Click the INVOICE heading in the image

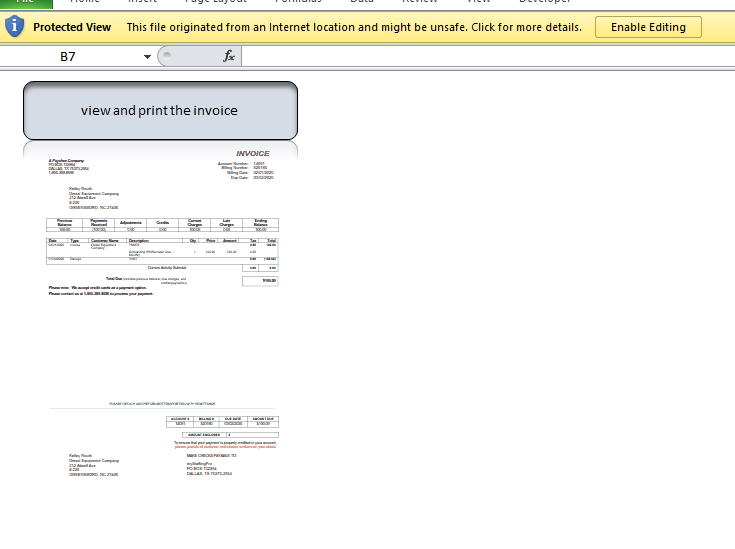pyautogui.click(x=253, y=153)
